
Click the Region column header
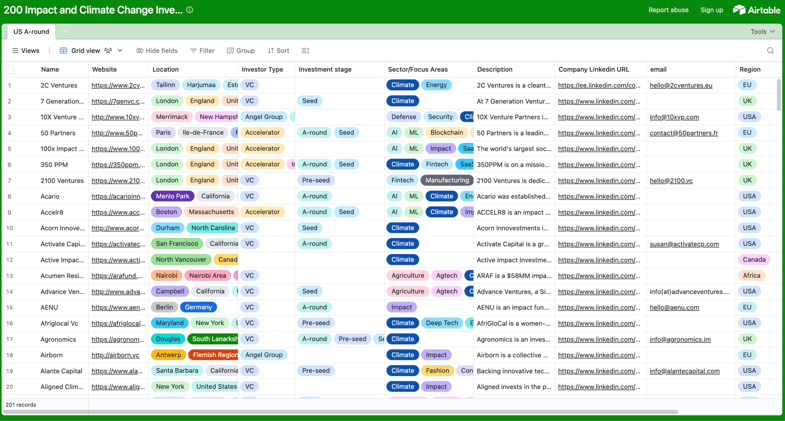point(749,70)
